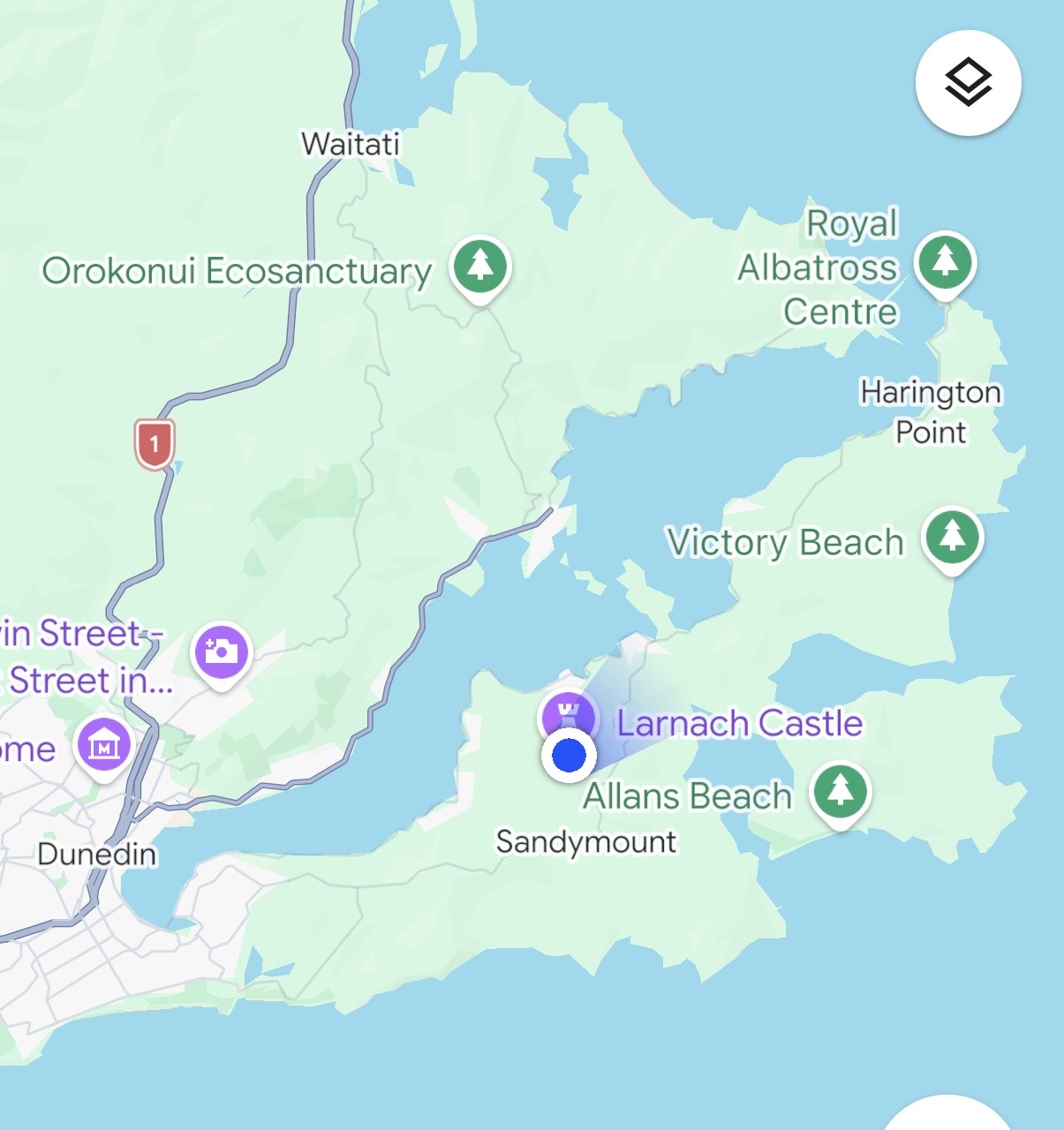Select the Allans Beach tree pin
The height and width of the screenshot is (1130, 1064).
coord(841,794)
